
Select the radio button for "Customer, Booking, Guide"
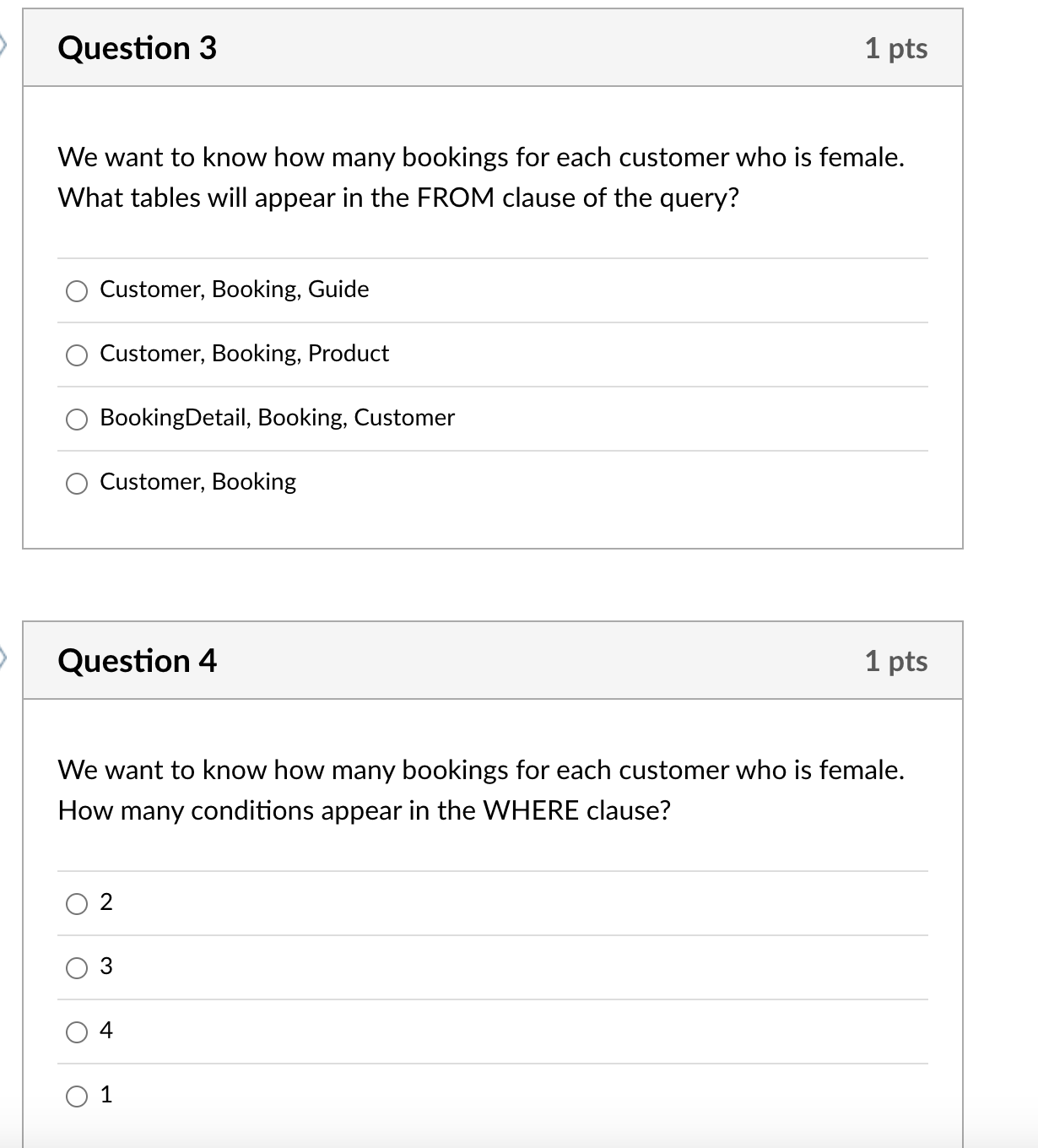77,291
